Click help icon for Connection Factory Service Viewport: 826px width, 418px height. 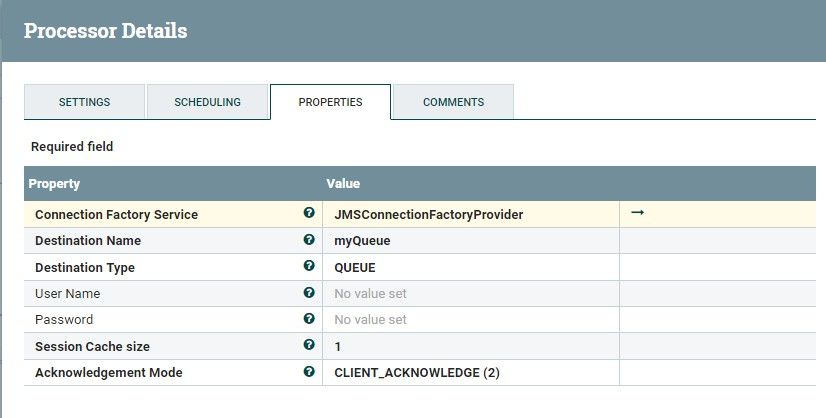309,214
